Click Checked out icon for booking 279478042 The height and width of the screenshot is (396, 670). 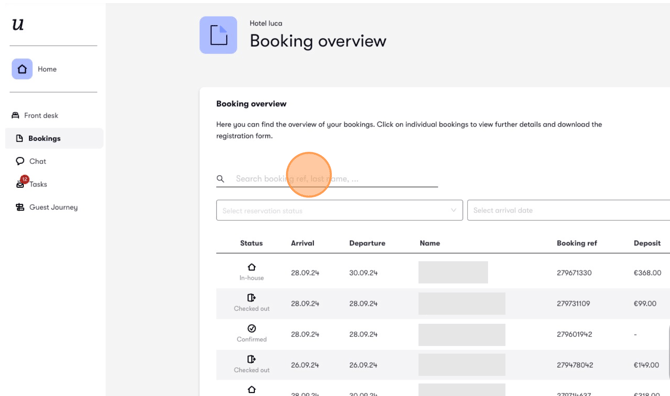[252, 359]
